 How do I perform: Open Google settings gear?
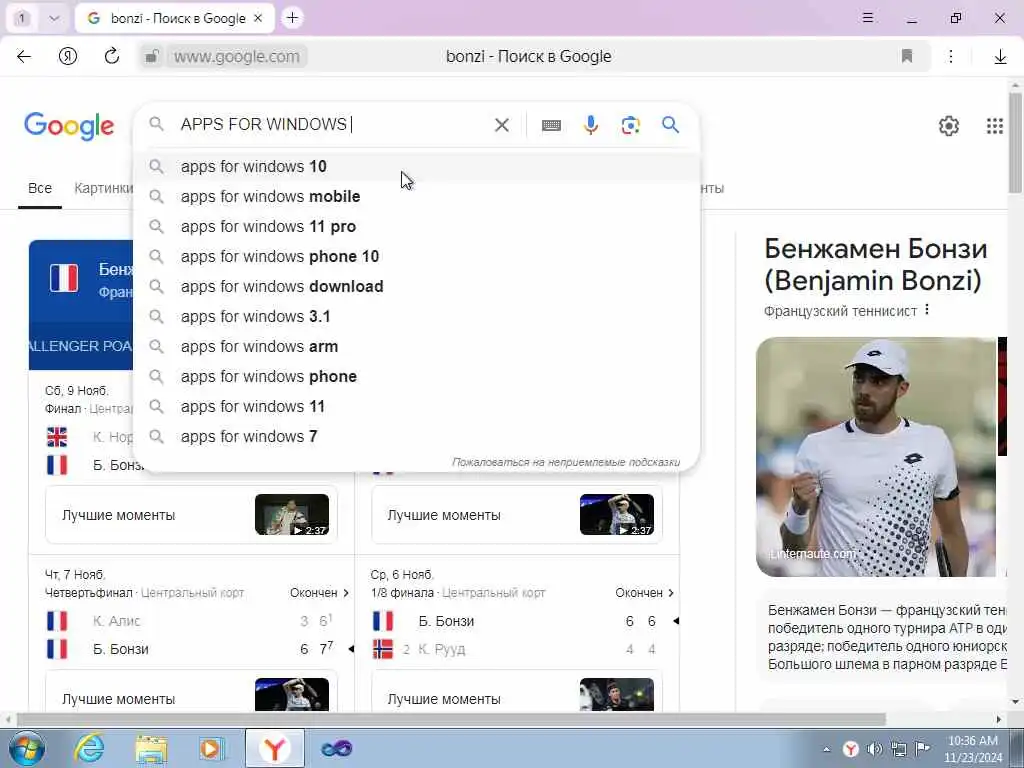948,125
